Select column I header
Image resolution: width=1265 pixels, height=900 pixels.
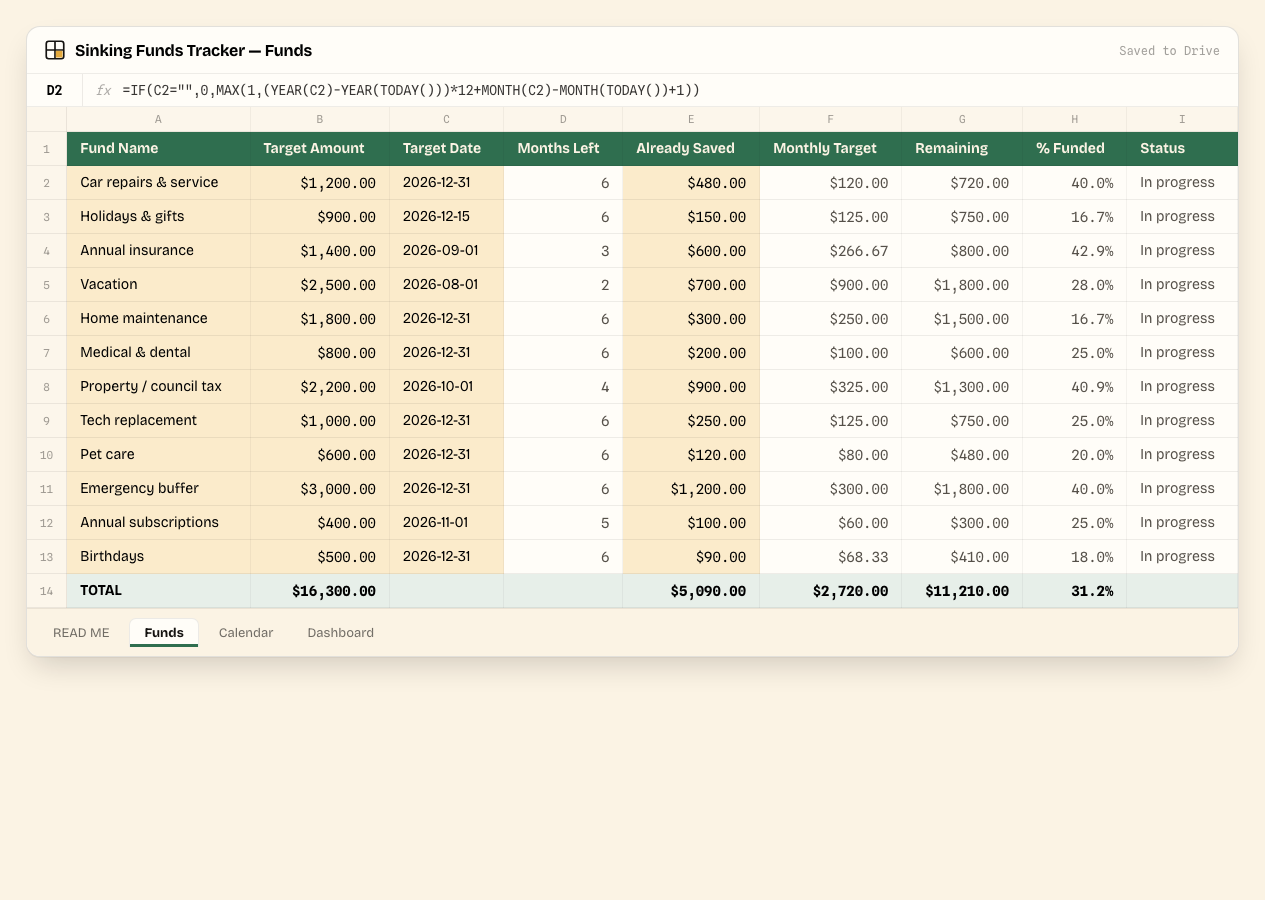pyautogui.click(x=1182, y=119)
